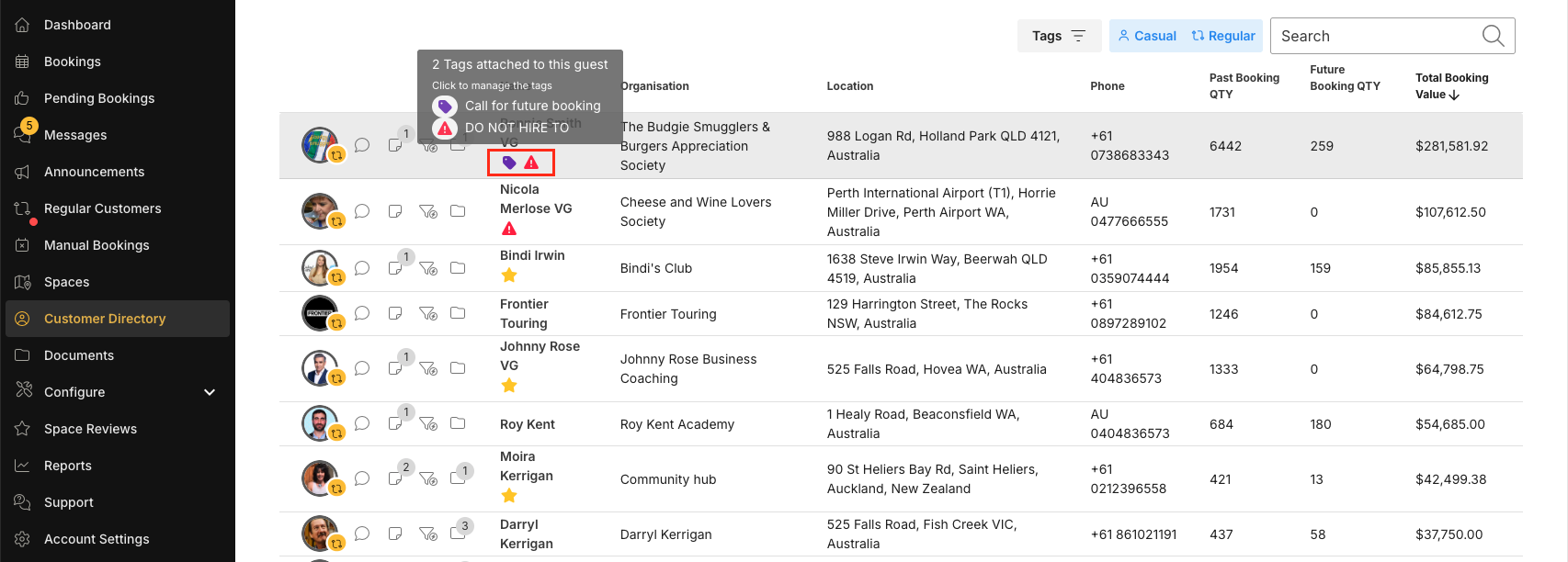Screen dimensions: 1568x562
Task: Click the search magnifier icon
Action: tap(1494, 36)
